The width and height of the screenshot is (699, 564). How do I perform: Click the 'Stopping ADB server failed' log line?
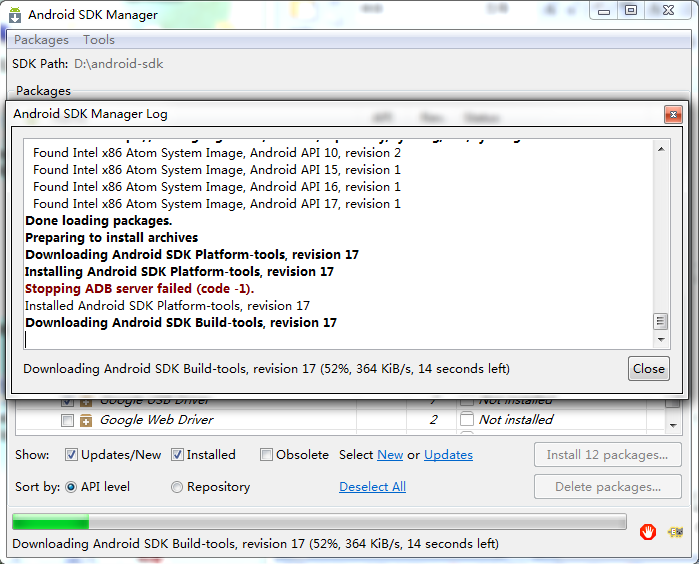tap(140, 289)
